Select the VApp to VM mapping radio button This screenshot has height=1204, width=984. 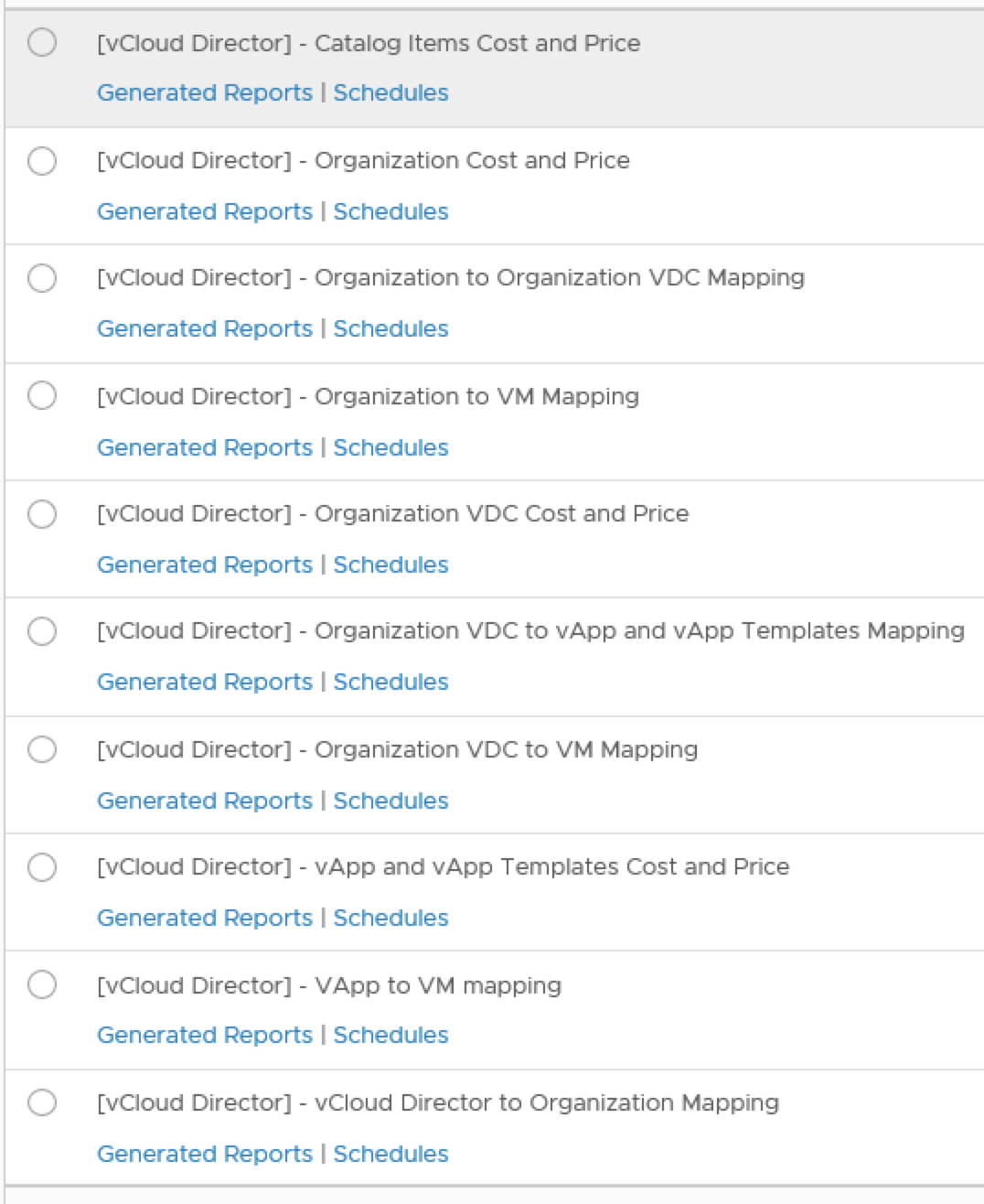[x=42, y=984]
